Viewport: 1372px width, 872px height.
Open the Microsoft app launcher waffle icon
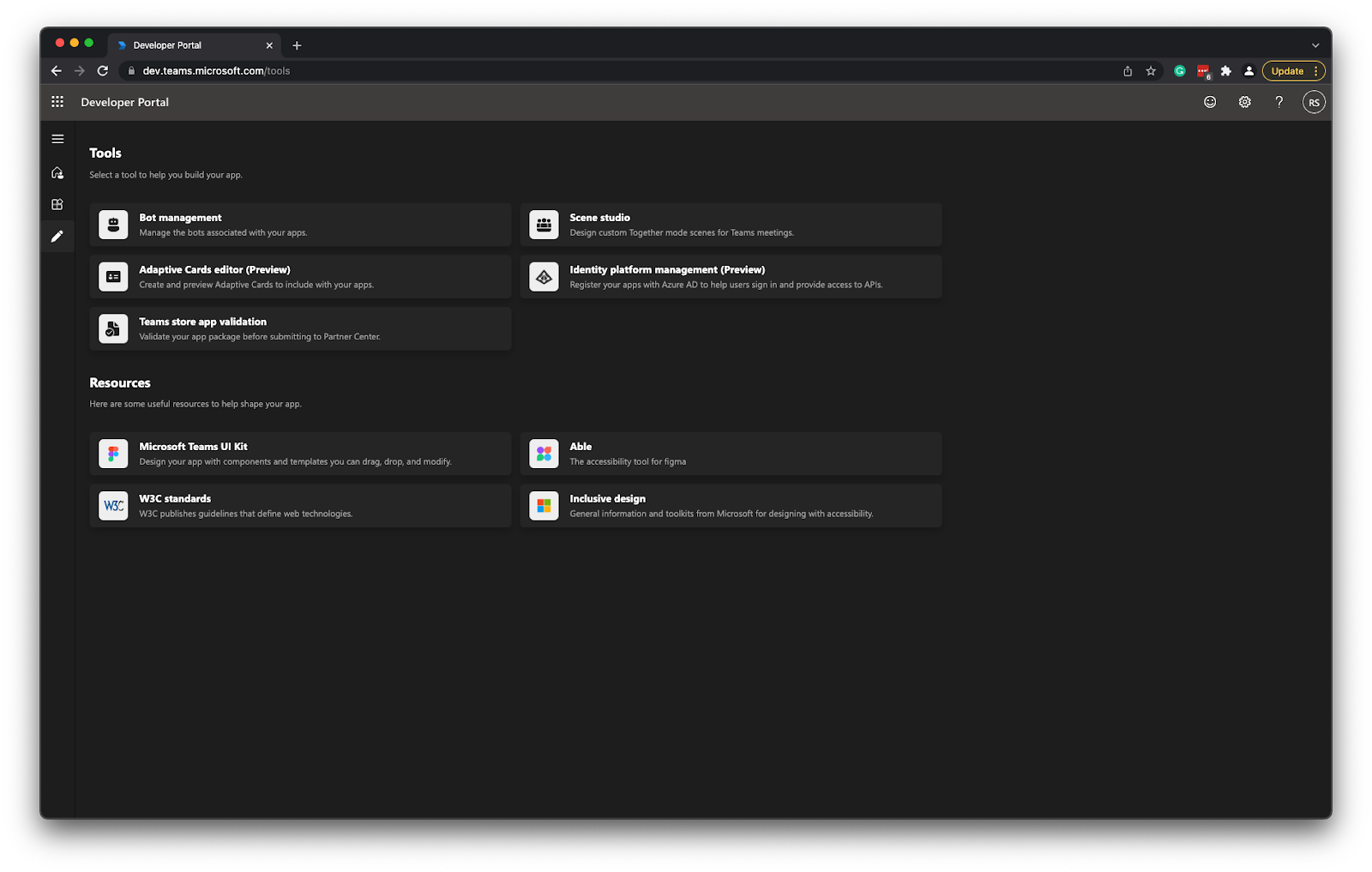click(58, 101)
